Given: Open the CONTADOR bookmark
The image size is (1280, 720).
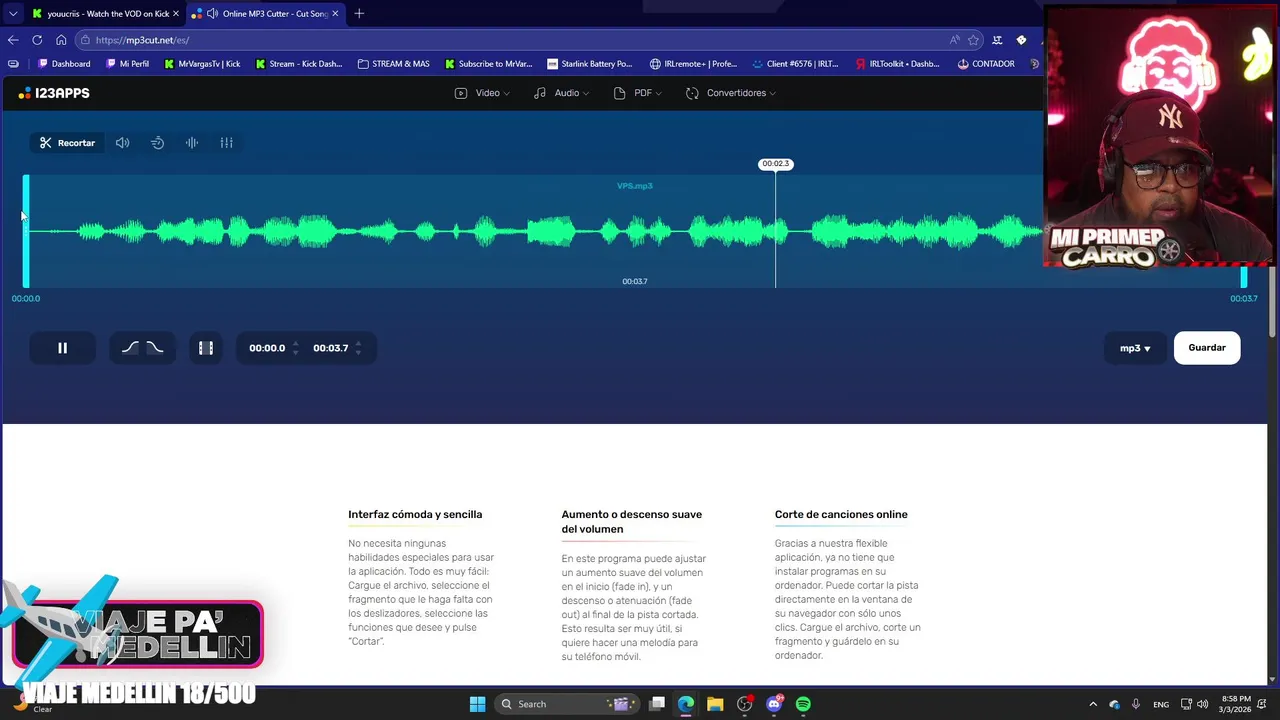Looking at the screenshot, I should (x=986, y=64).
